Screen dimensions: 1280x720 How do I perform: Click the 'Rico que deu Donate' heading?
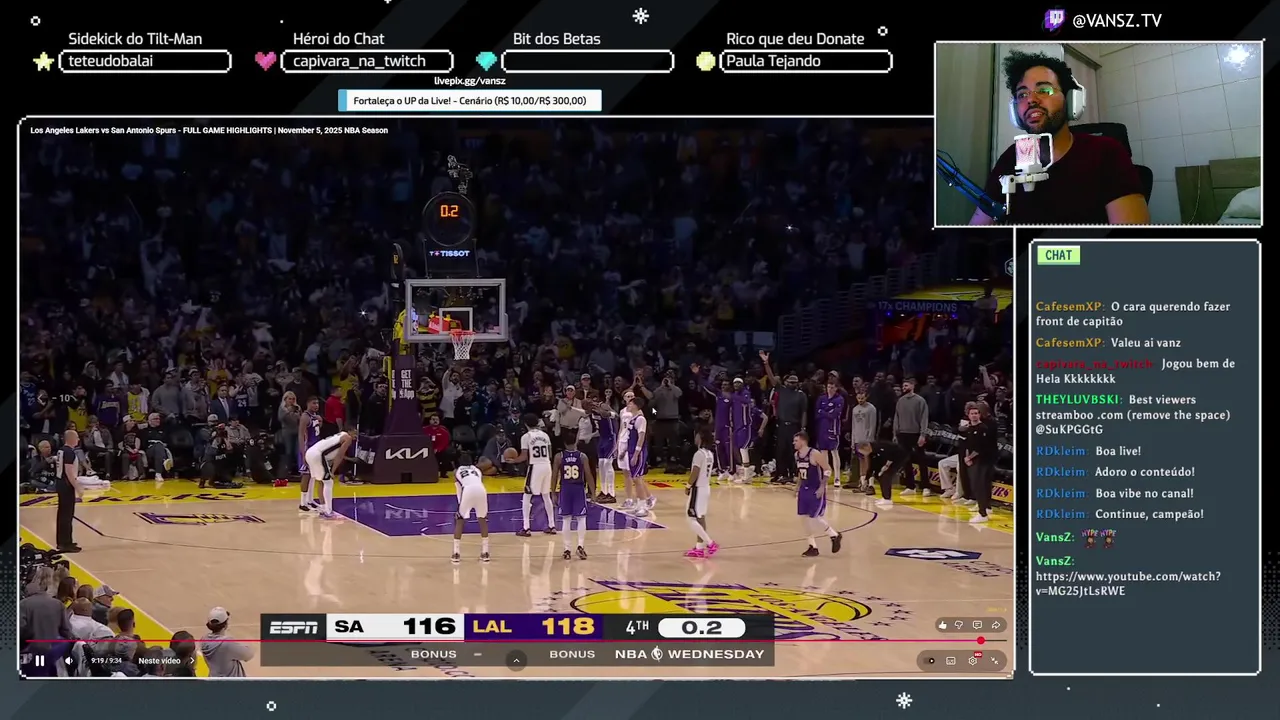coord(795,39)
